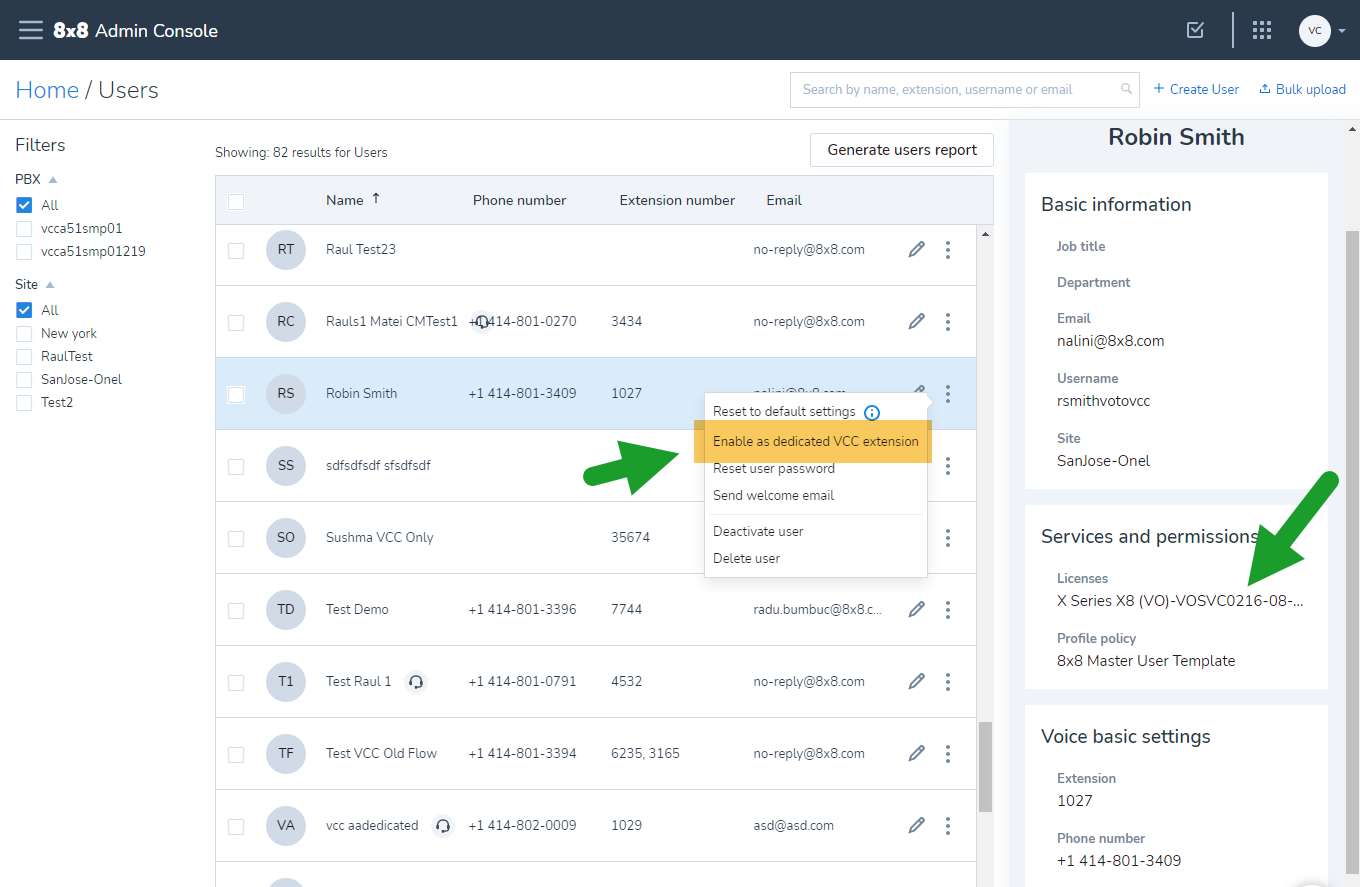
Task: Click the headset icon beside vcc aadedicated
Action: point(444,826)
